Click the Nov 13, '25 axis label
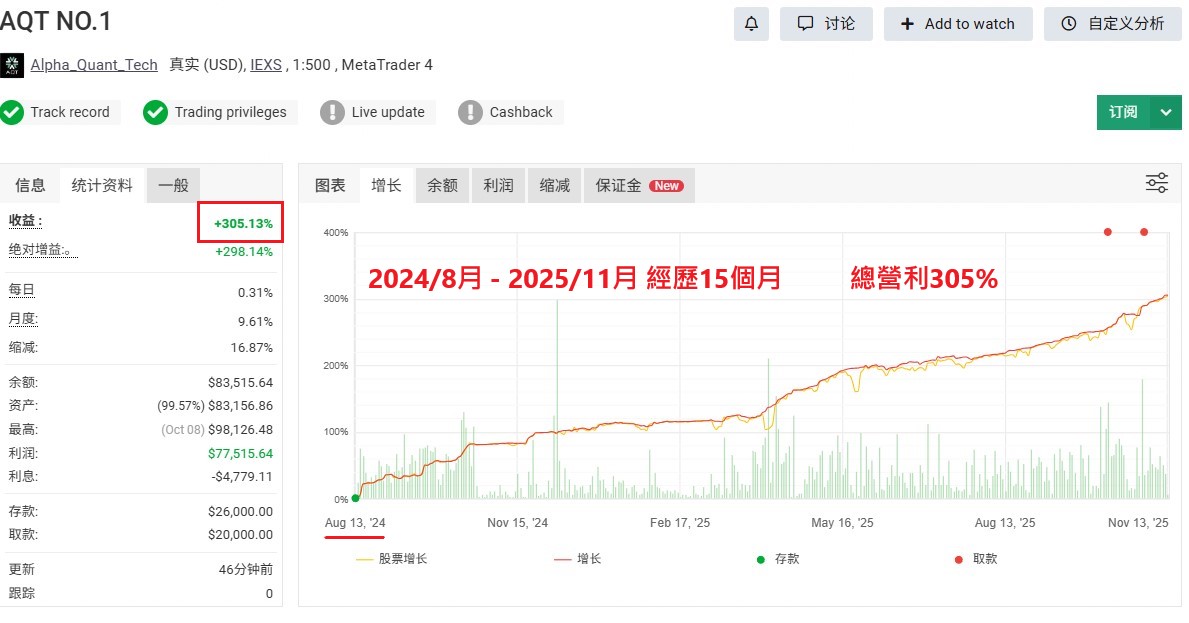Viewport: 1189px width, 623px height. (1138, 523)
